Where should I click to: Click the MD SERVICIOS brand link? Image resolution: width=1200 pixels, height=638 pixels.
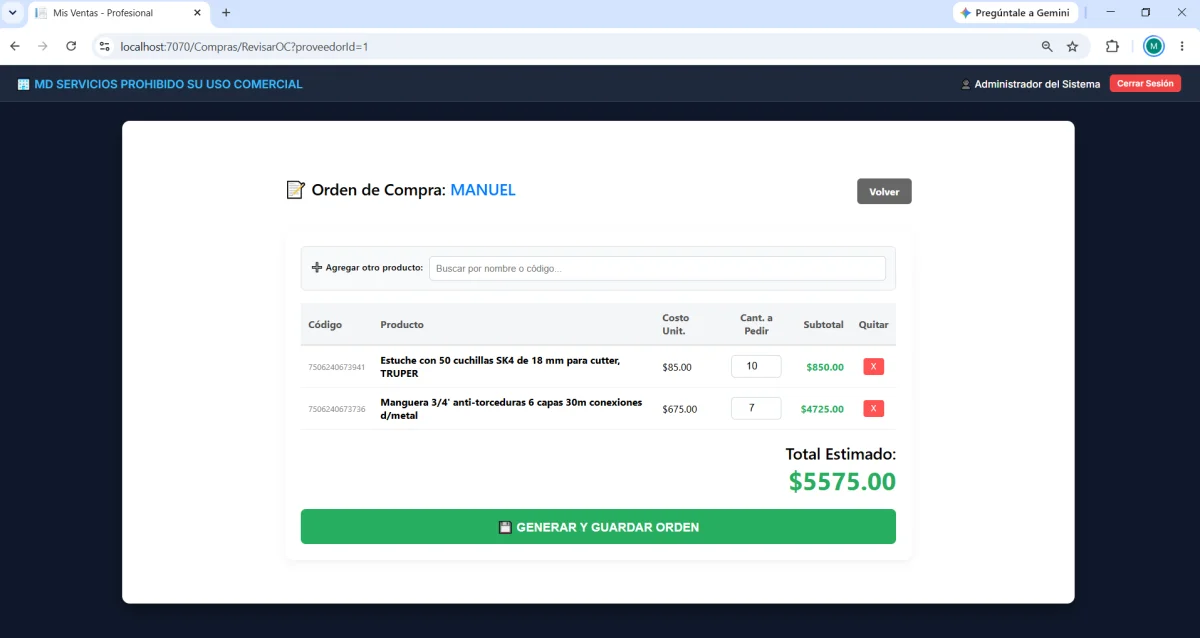tap(160, 84)
